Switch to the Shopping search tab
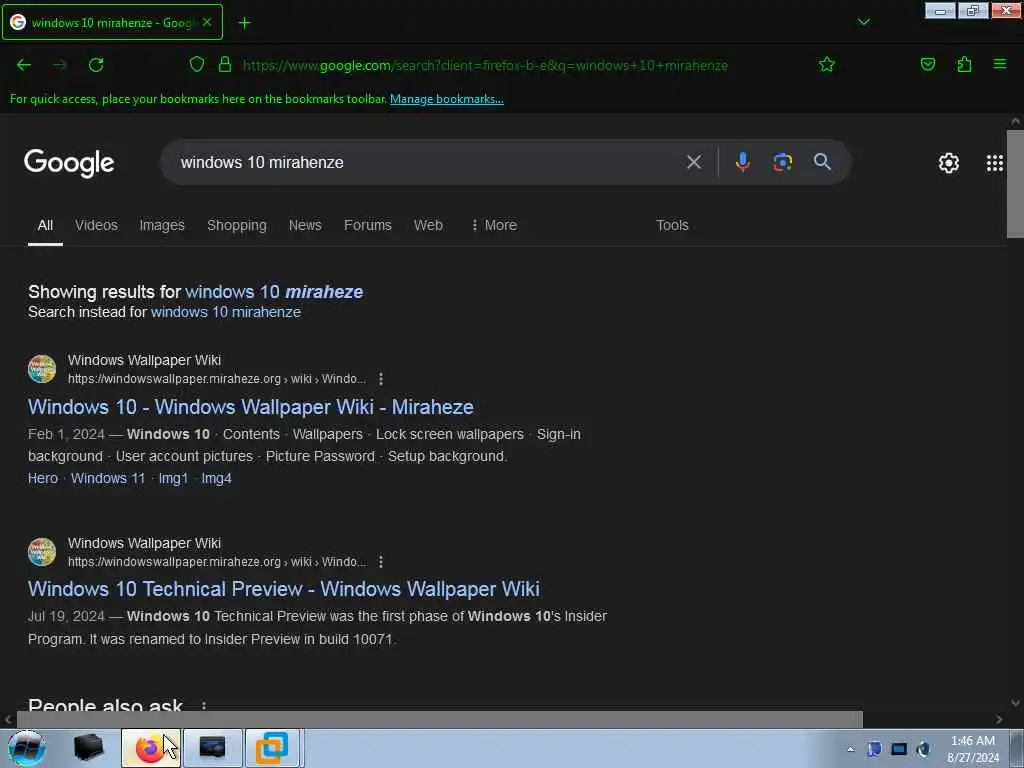Viewport: 1024px width, 768px height. pos(236,225)
